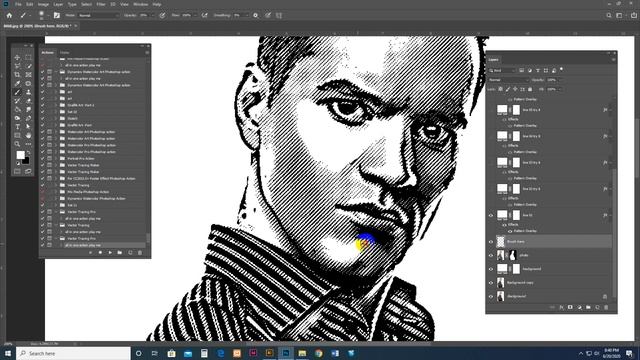640x360 pixels.
Task: Hide the Background copy layer
Action: pos(491,283)
